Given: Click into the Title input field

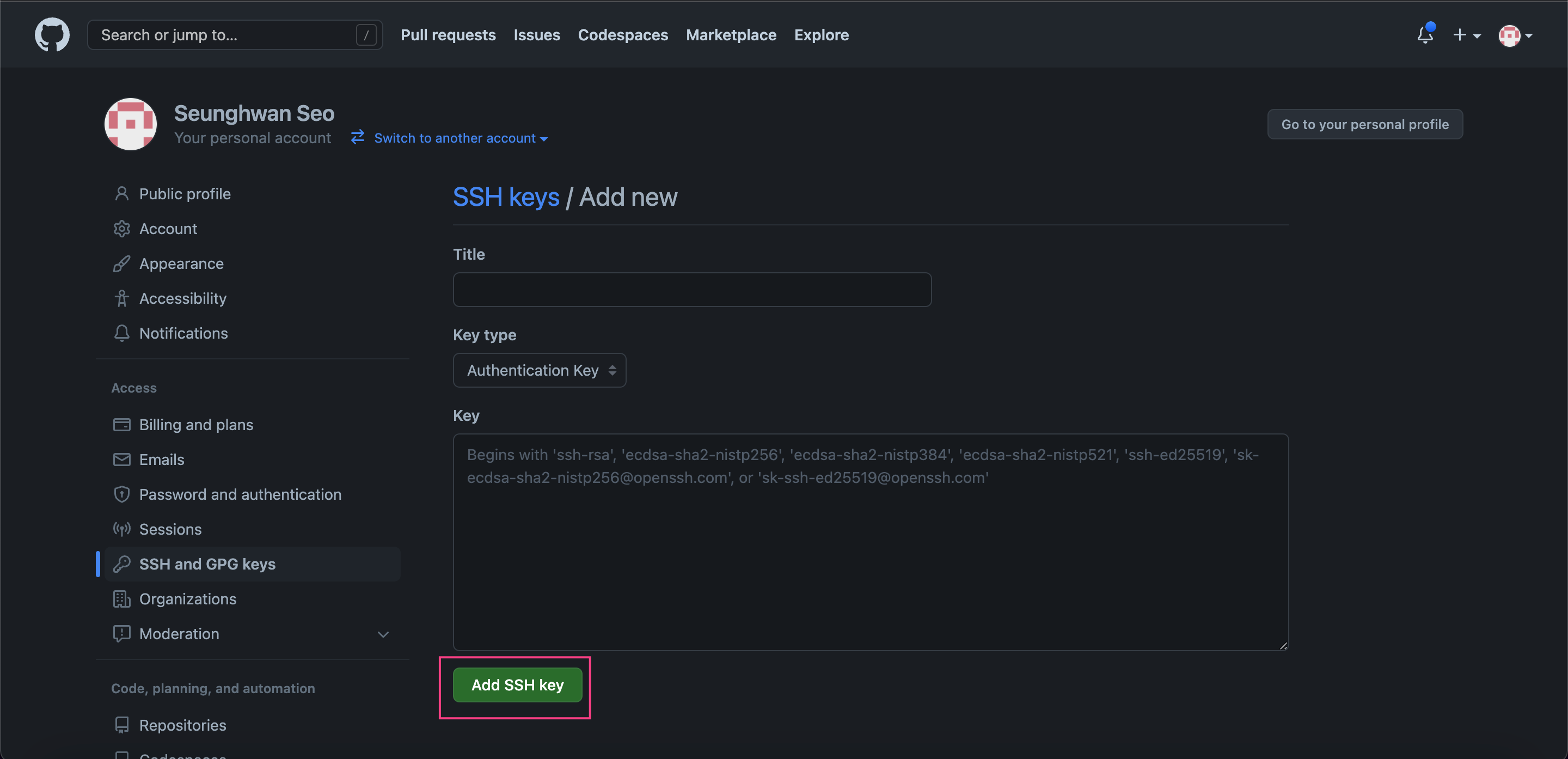Looking at the screenshot, I should (x=691, y=290).
